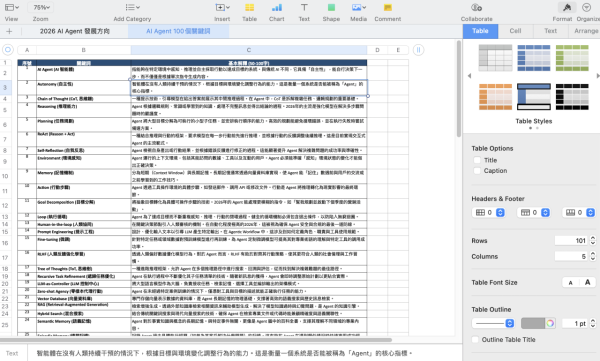Enable the Outline Table Title checkbox
Image resolution: width=600 pixels, height=361 pixels.
pos(475,340)
